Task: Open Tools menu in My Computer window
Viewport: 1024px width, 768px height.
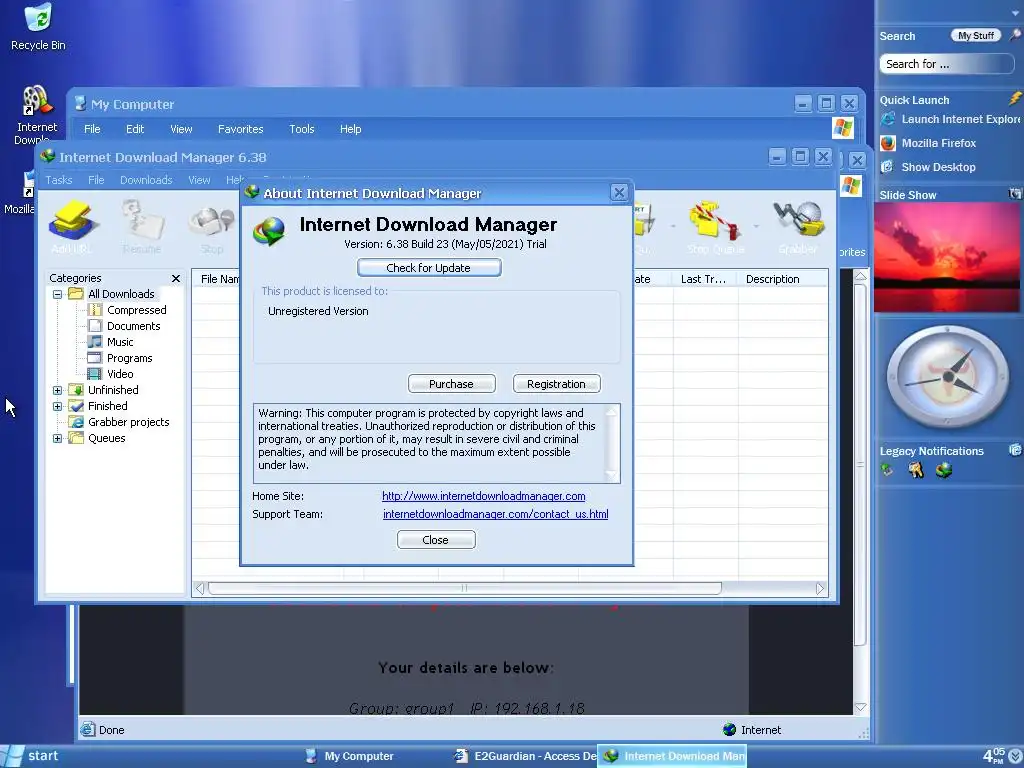Action: (x=302, y=129)
